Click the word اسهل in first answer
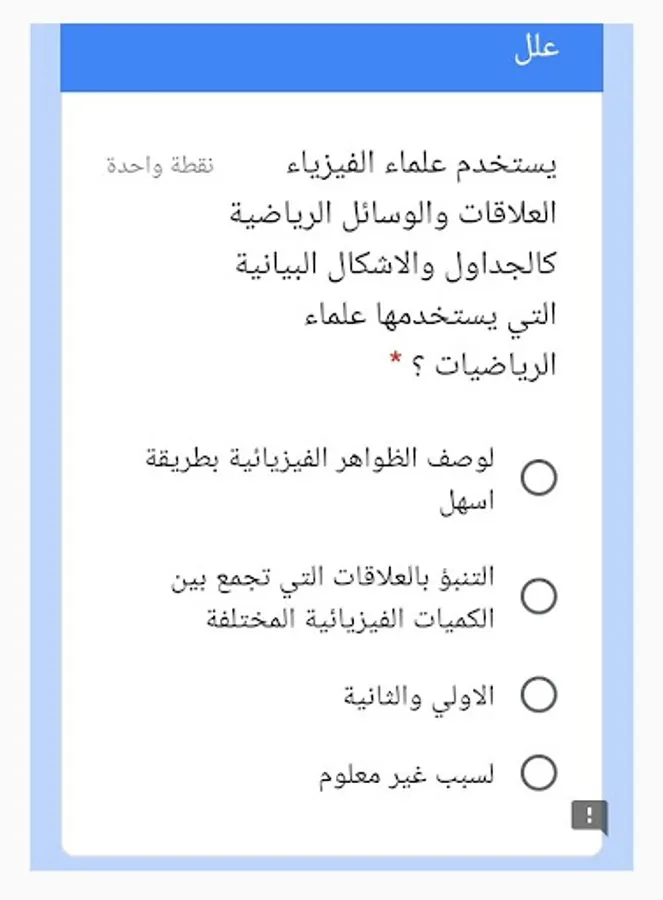Viewport: 663px width, 900px height. pos(467,502)
